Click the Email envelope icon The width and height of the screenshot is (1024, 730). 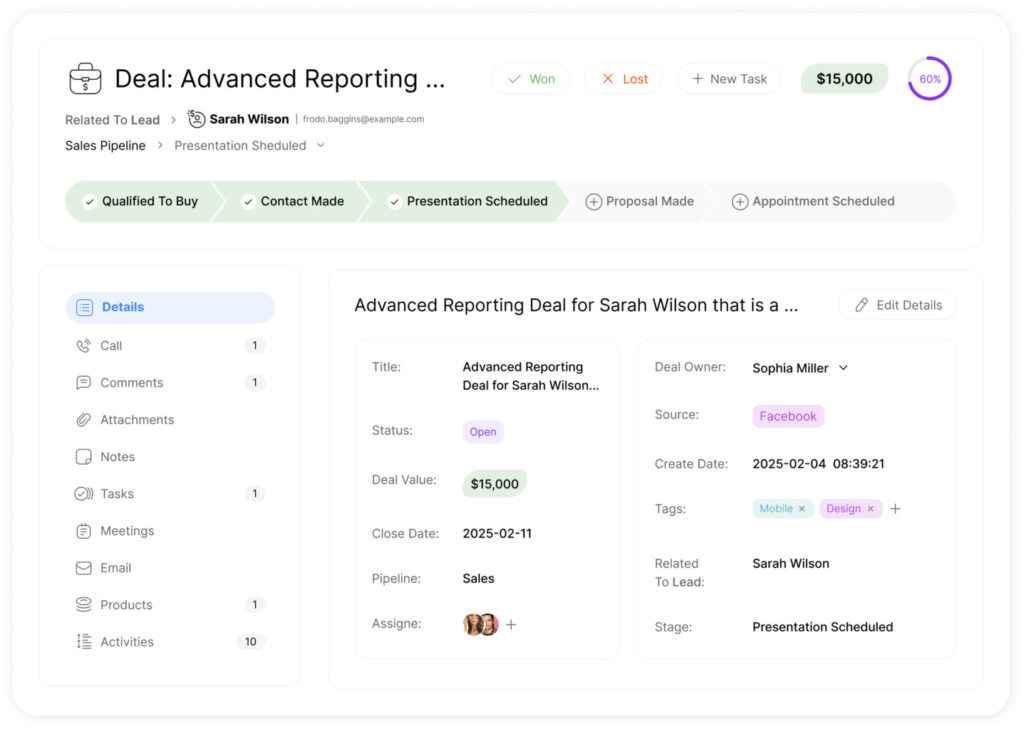pos(84,568)
